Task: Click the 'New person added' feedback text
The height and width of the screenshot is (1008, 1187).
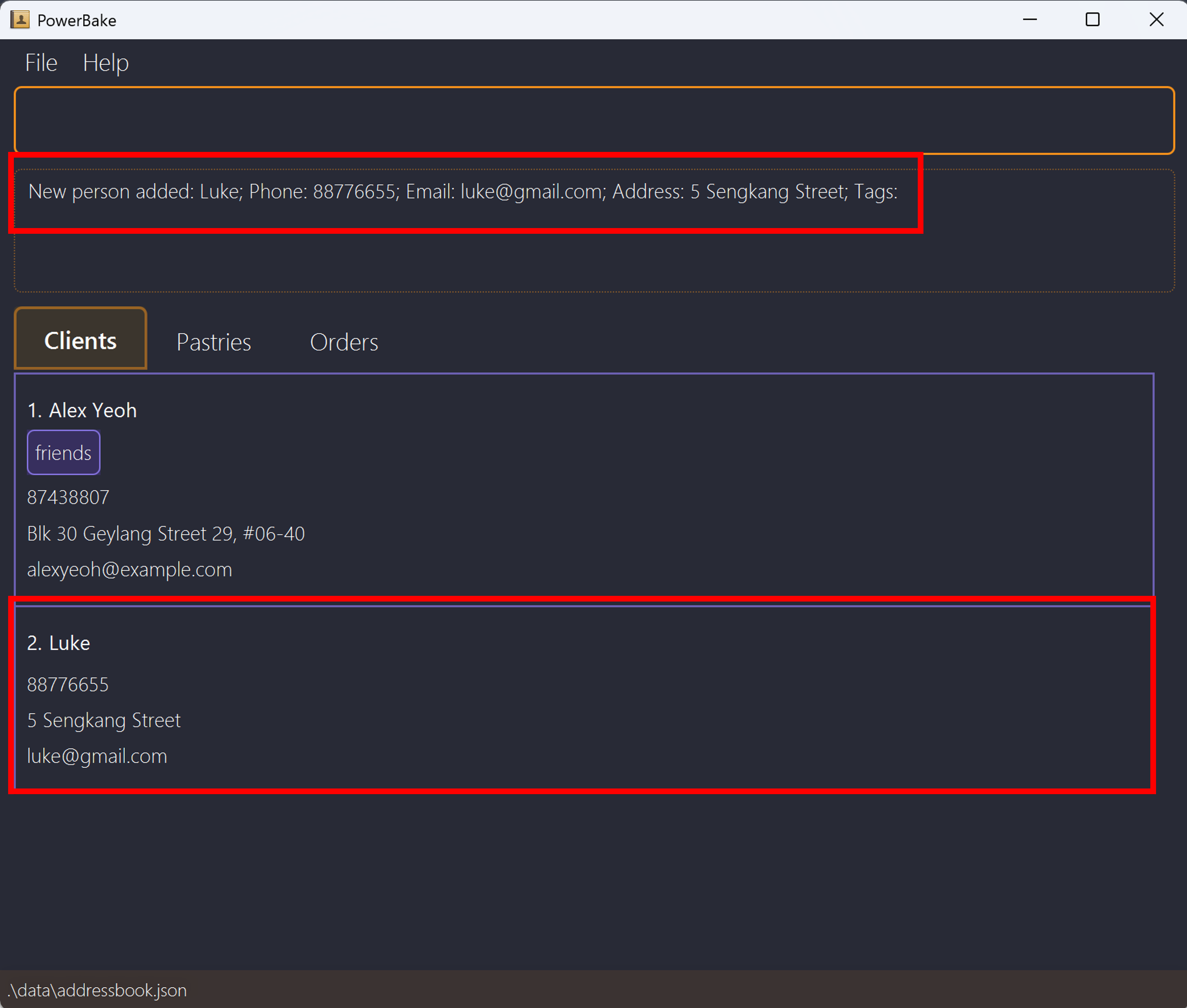Action: click(463, 191)
